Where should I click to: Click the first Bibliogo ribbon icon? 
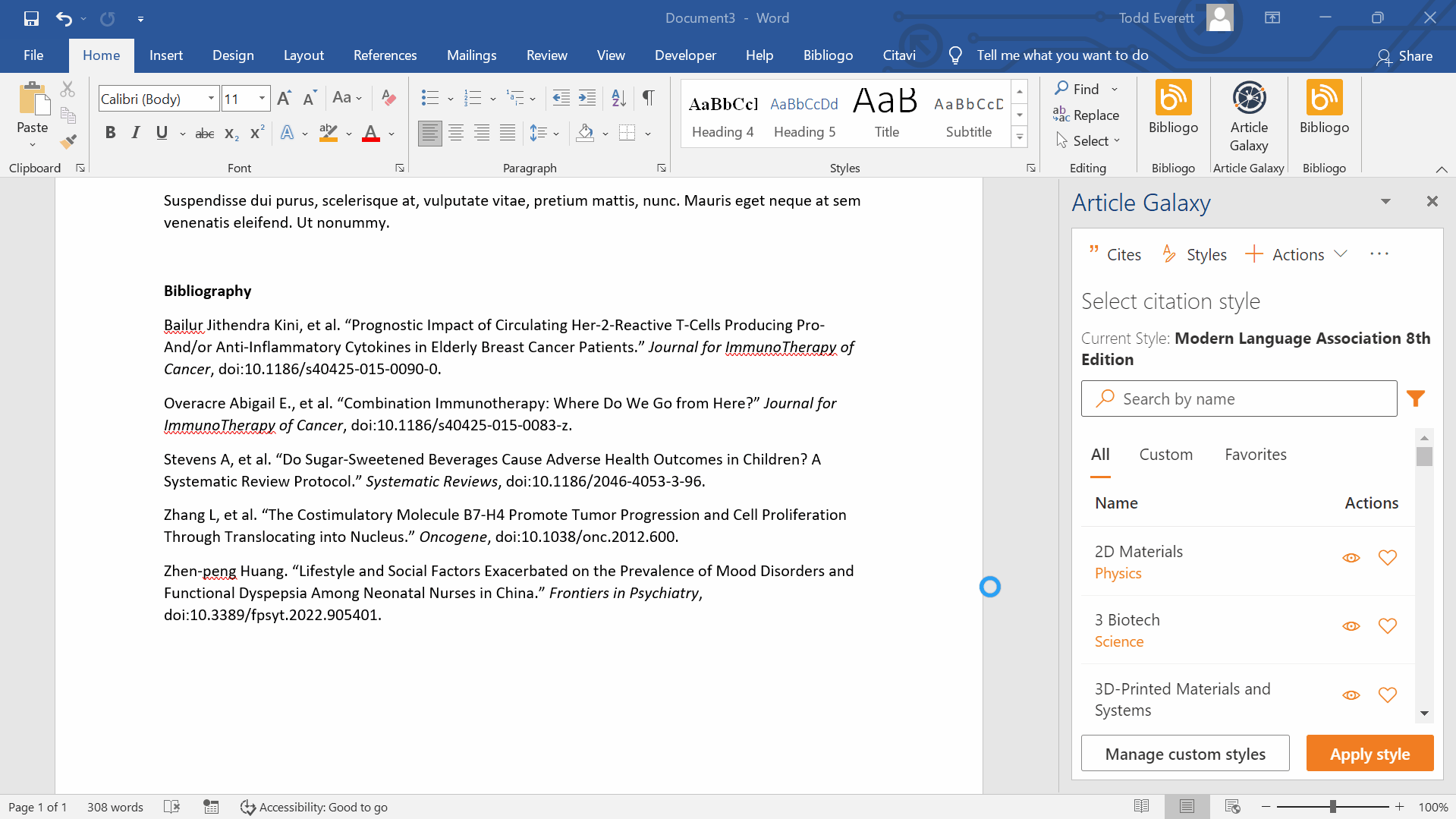(x=1173, y=108)
